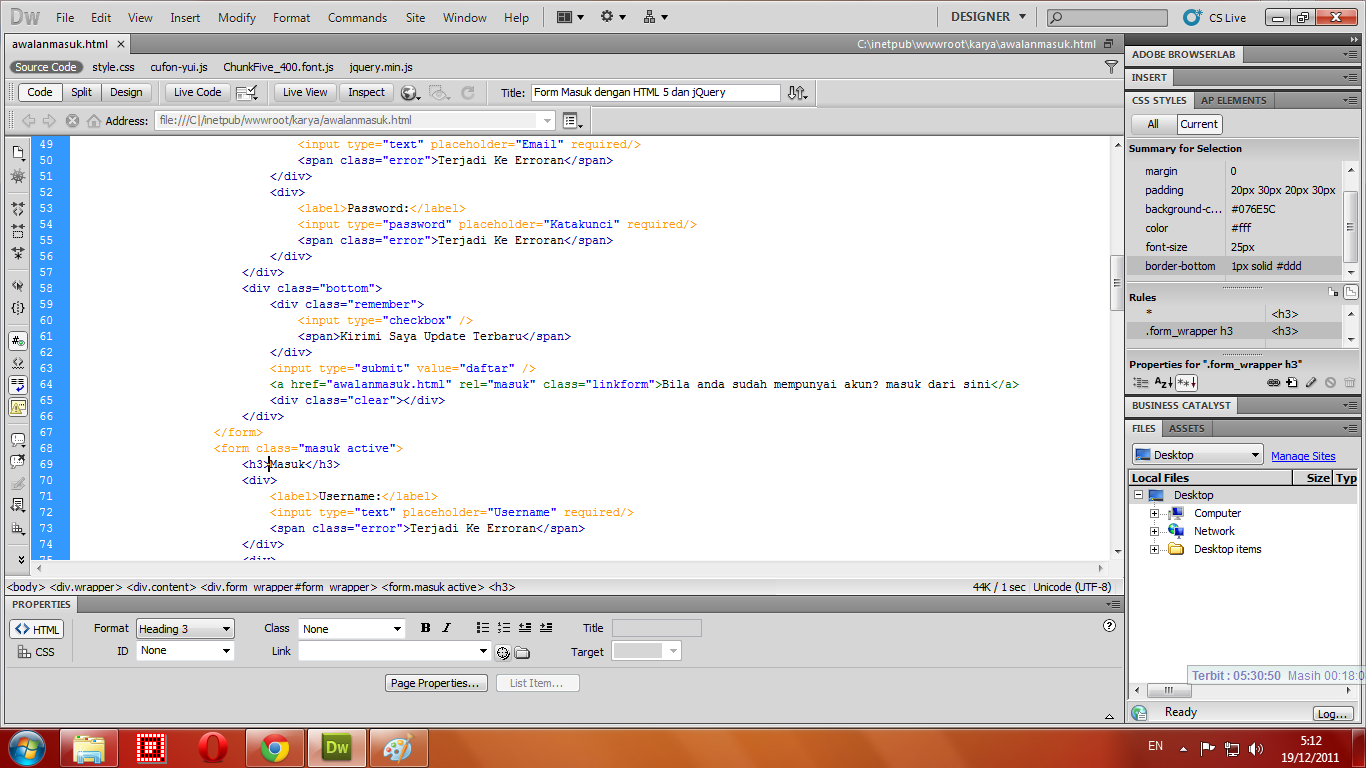The height and width of the screenshot is (768, 1366).
Task: Click Attach Style Sheet chain icon
Action: (1274, 382)
